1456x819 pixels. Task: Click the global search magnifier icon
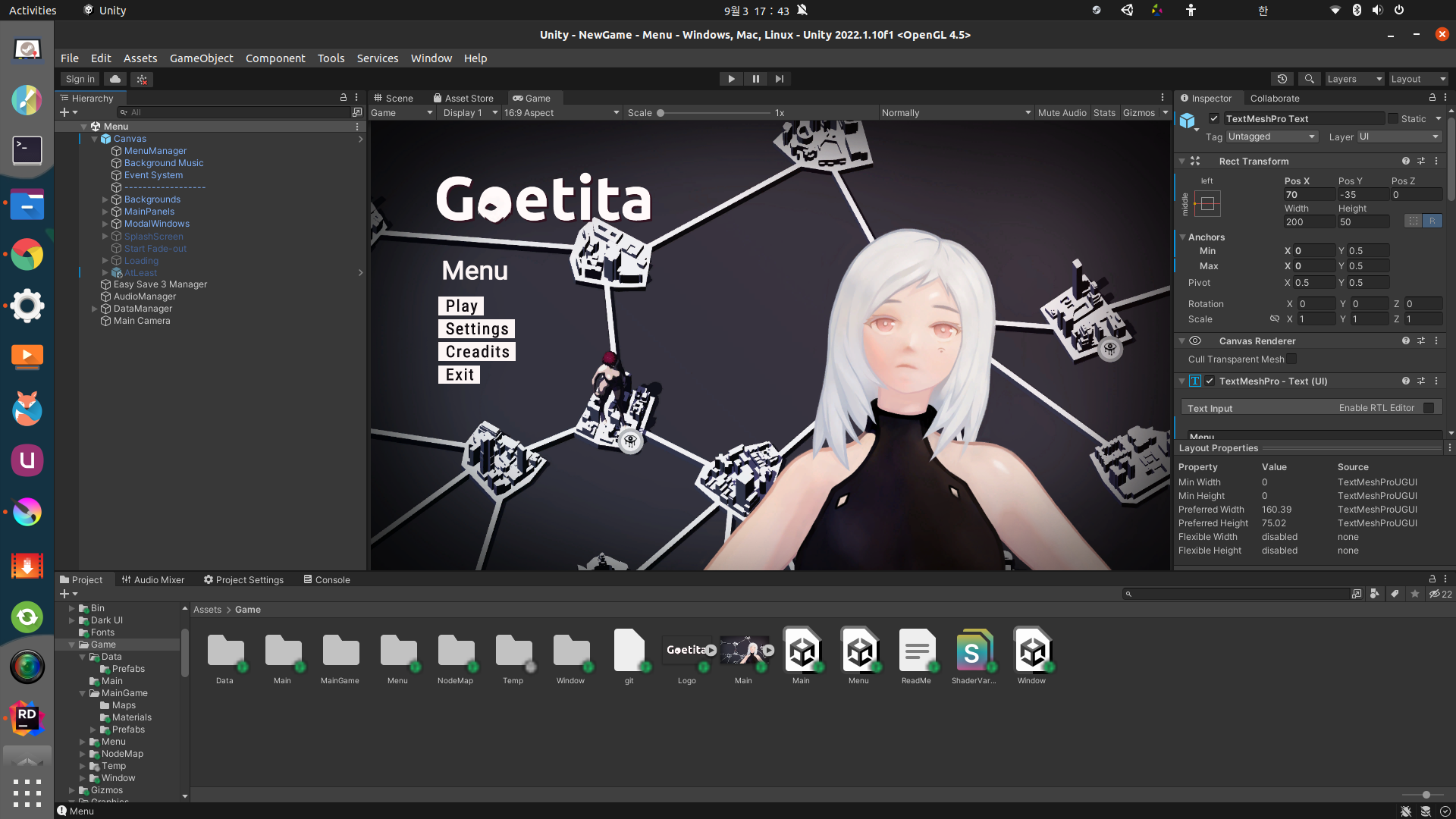pos(1310,79)
